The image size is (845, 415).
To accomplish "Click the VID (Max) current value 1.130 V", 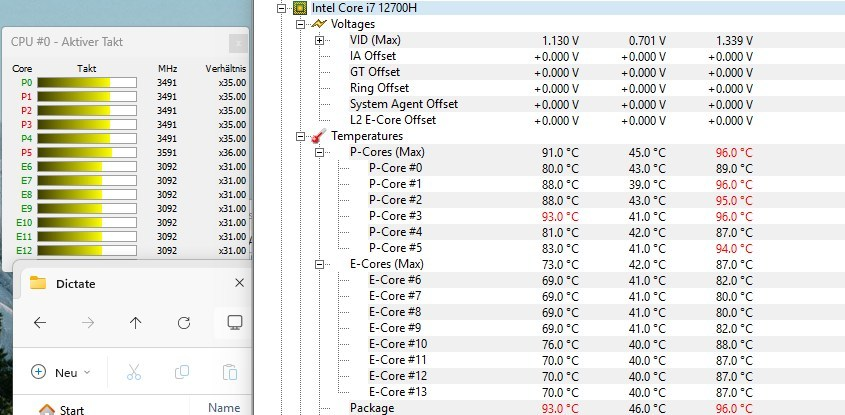I will (x=560, y=40).
